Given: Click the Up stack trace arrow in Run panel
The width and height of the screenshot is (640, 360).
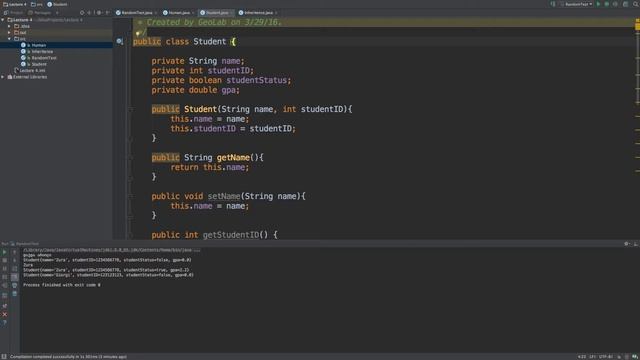Looking at the screenshot, I should click(15, 252).
